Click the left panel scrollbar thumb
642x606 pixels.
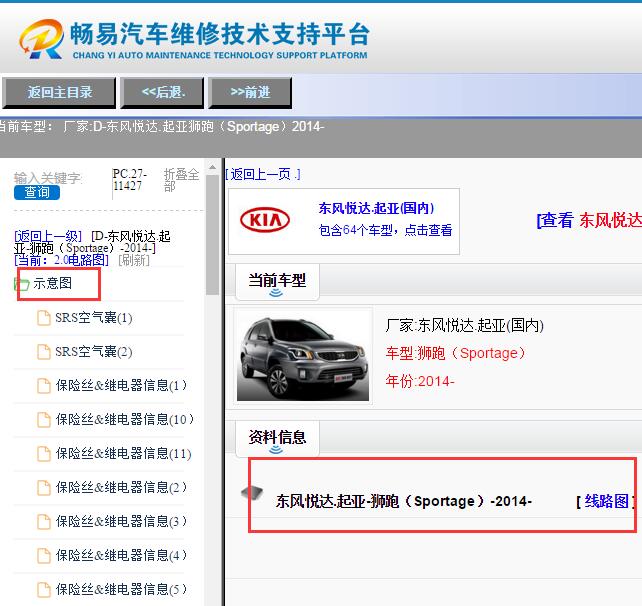point(212,235)
